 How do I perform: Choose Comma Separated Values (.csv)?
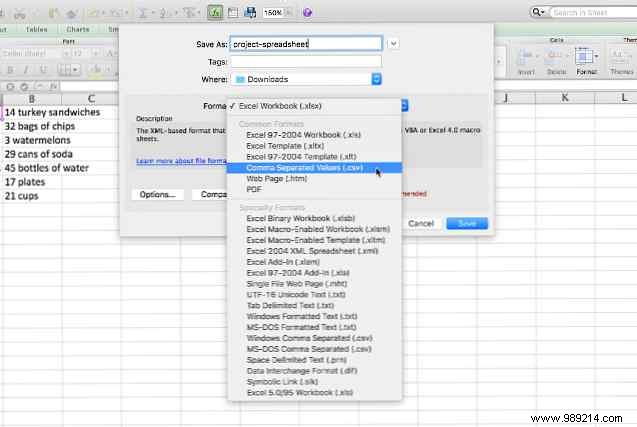pos(314,168)
